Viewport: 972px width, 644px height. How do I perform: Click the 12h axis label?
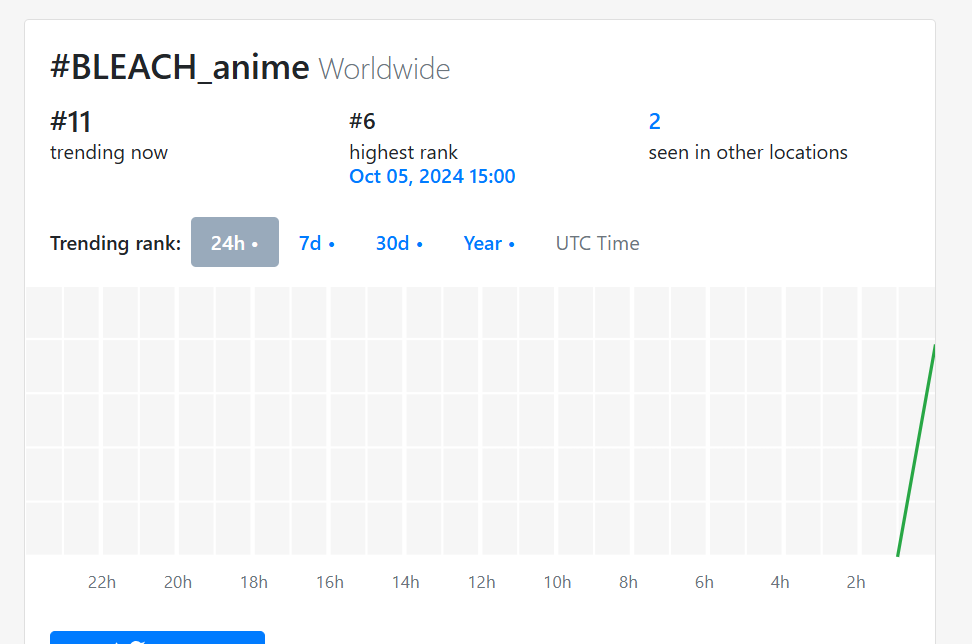click(x=482, y=583)
